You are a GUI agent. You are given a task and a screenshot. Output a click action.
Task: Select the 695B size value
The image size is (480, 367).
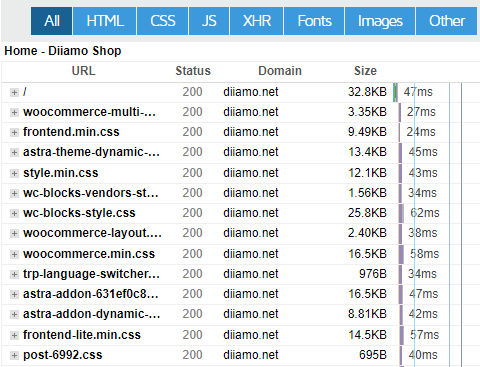(x=373, y=355)
